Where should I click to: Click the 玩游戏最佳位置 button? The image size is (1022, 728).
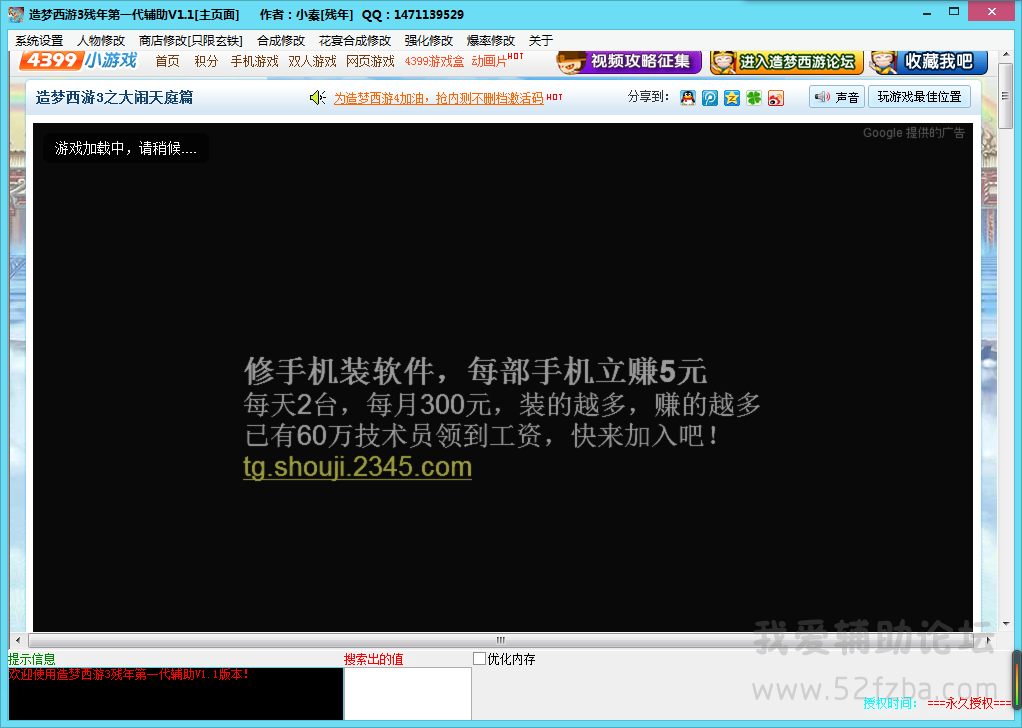(x=919, y=97)
